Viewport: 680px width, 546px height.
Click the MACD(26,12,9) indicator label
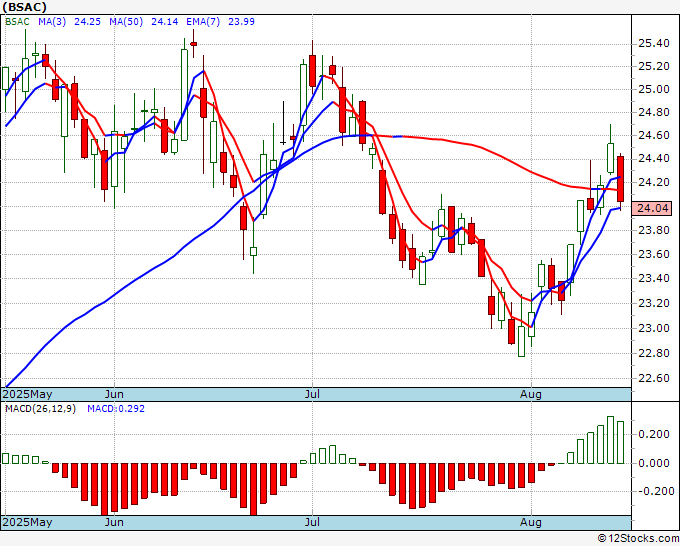tap(40, 409)
